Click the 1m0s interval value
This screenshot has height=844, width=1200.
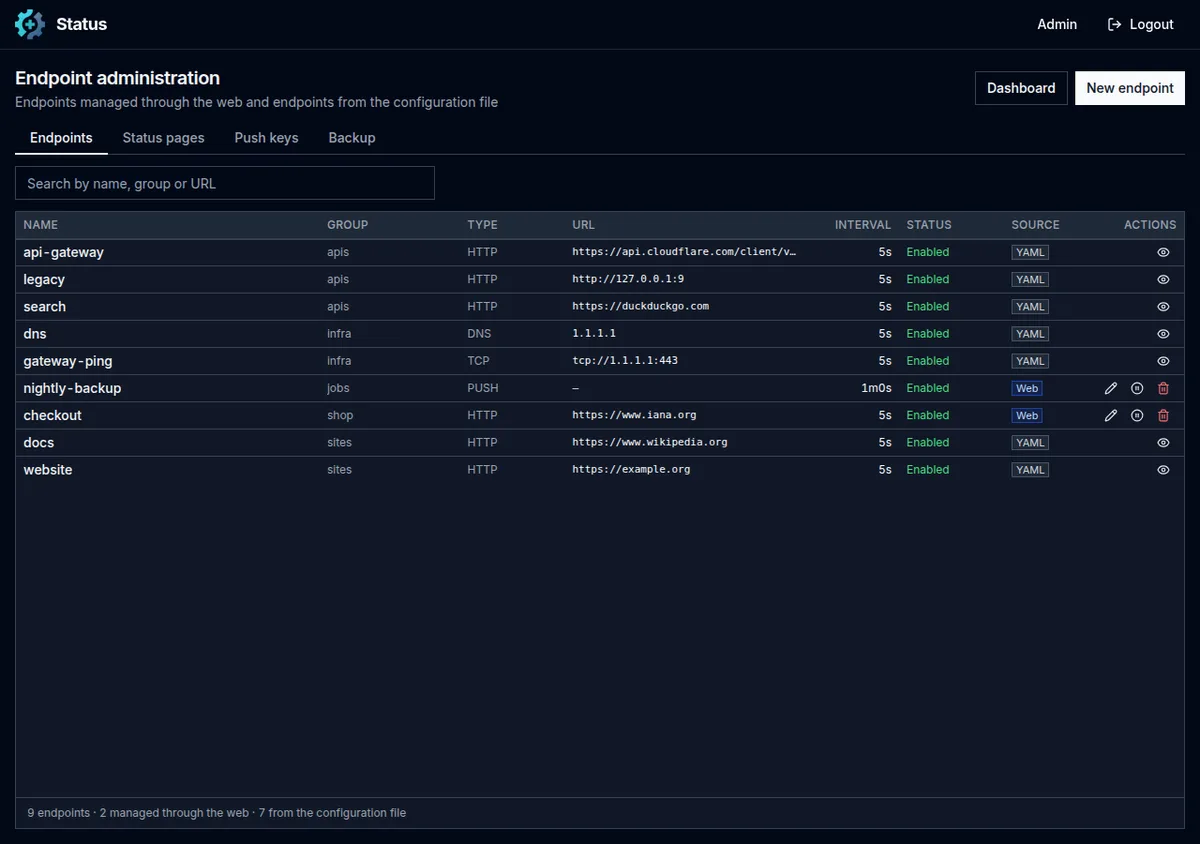(x=876, y=388)
